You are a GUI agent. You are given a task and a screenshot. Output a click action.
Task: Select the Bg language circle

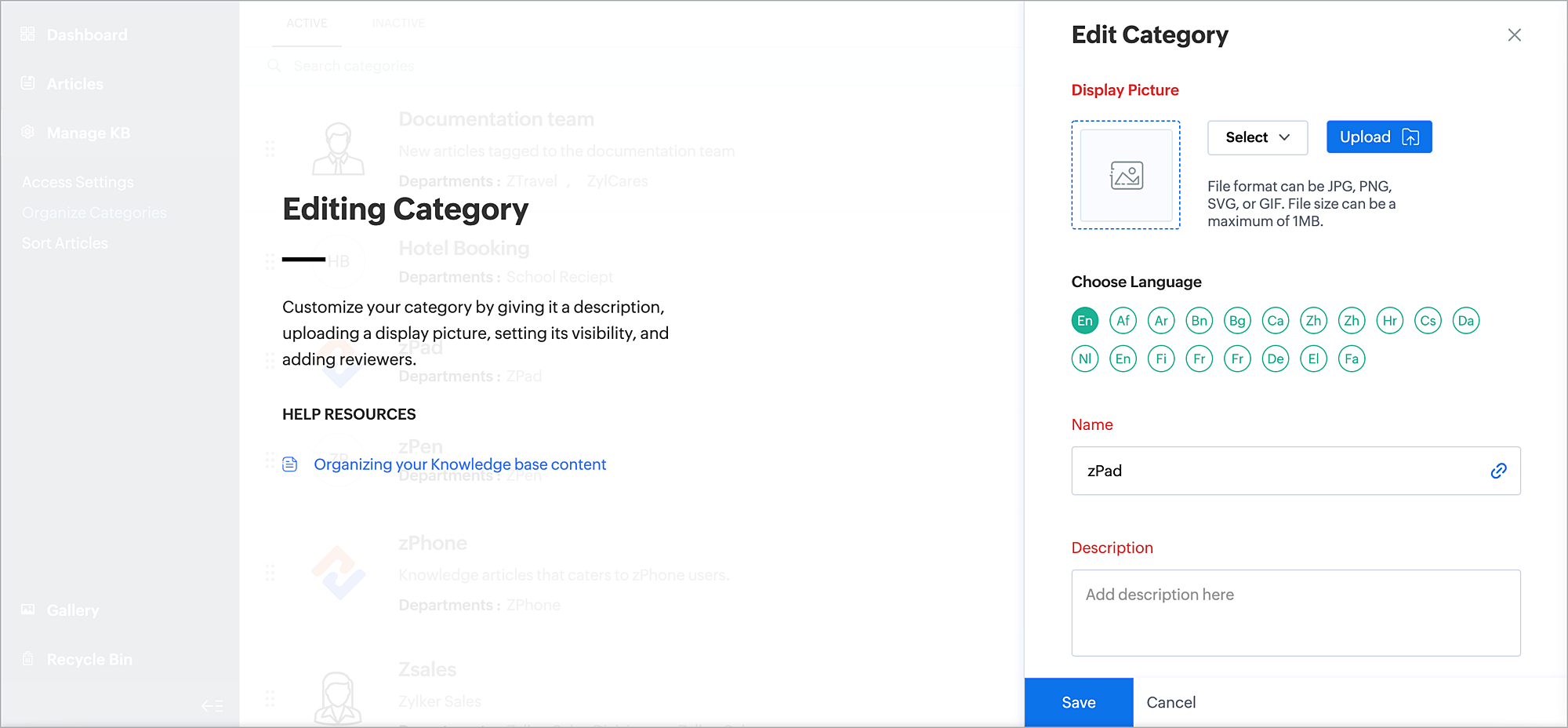(1237, 320)
